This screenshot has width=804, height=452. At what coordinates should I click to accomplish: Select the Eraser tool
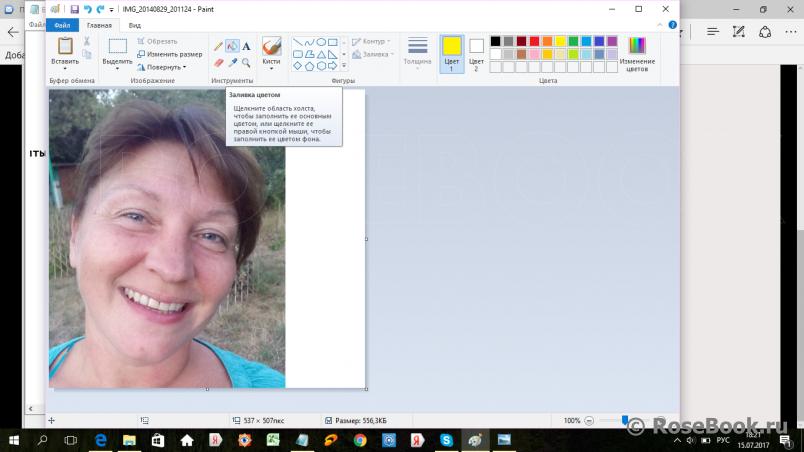(x=218, y=62)
